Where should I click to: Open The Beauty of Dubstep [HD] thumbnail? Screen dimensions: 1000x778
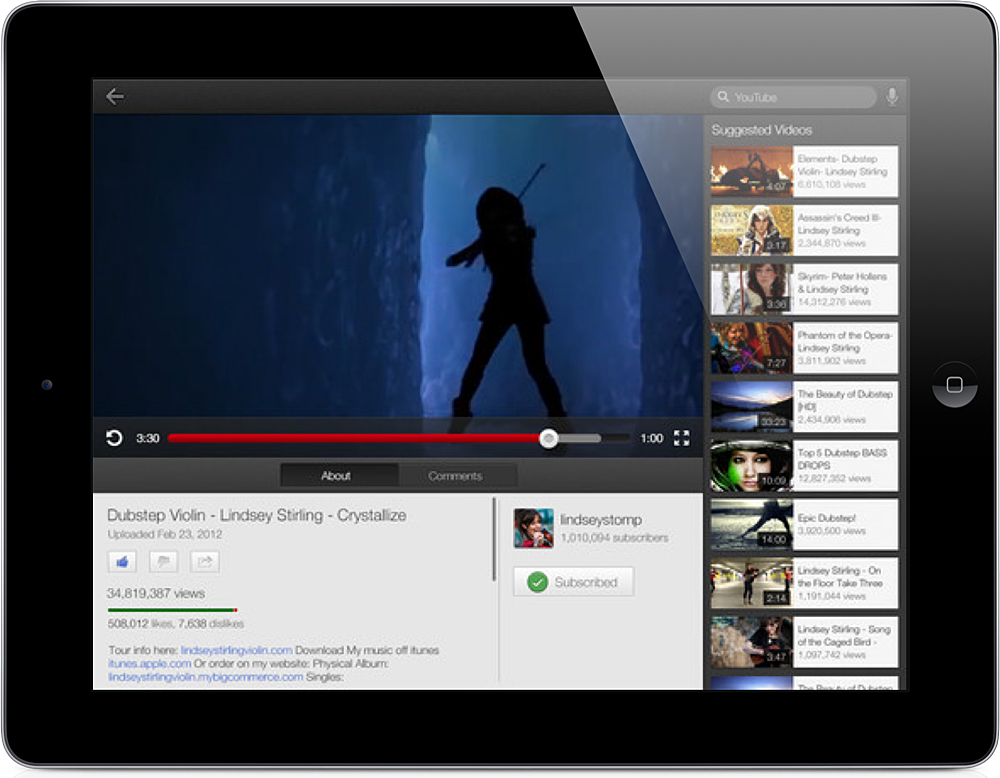[752, 407]
